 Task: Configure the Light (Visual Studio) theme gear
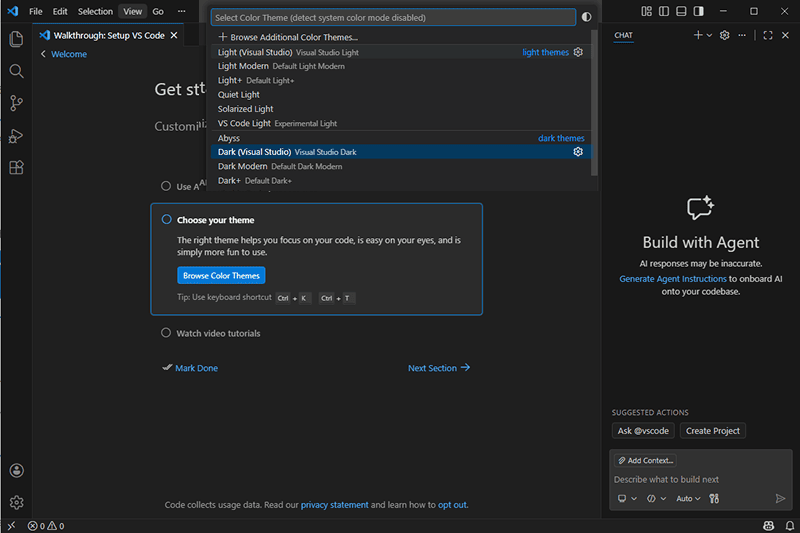[x=578, y=52]
